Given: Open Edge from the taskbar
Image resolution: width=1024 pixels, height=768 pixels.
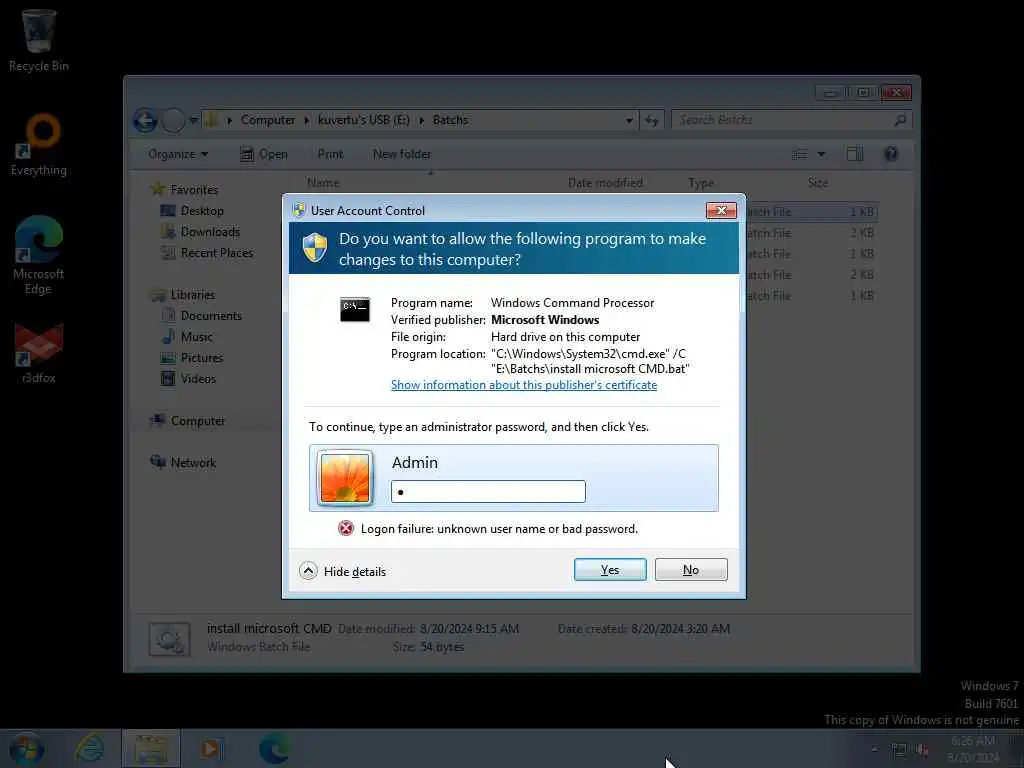Looking at the screenshot, I should [274, 749].
